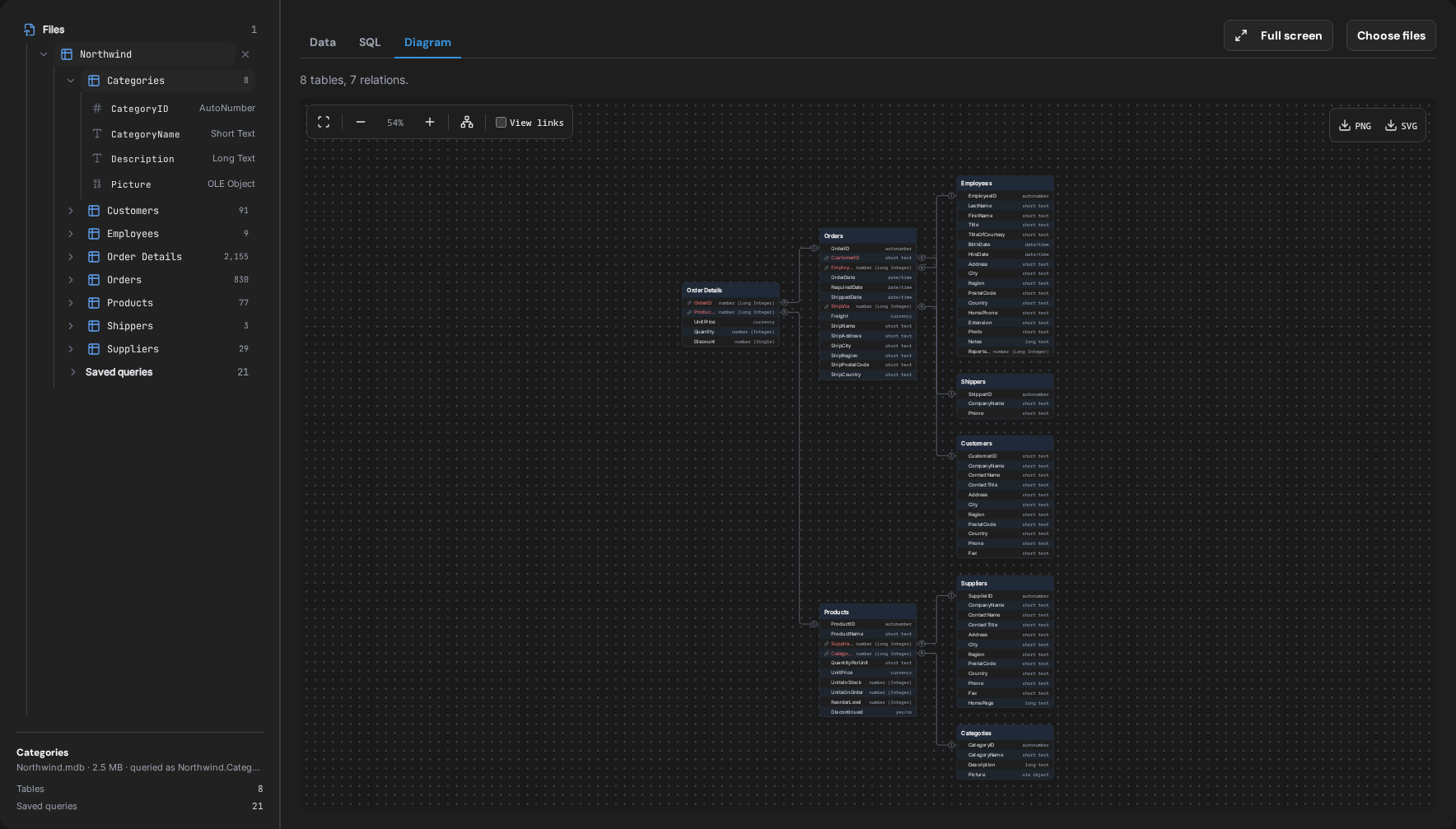
Task: Click the Northwind.mdb file info text
Action: click(x=138, y=767)
